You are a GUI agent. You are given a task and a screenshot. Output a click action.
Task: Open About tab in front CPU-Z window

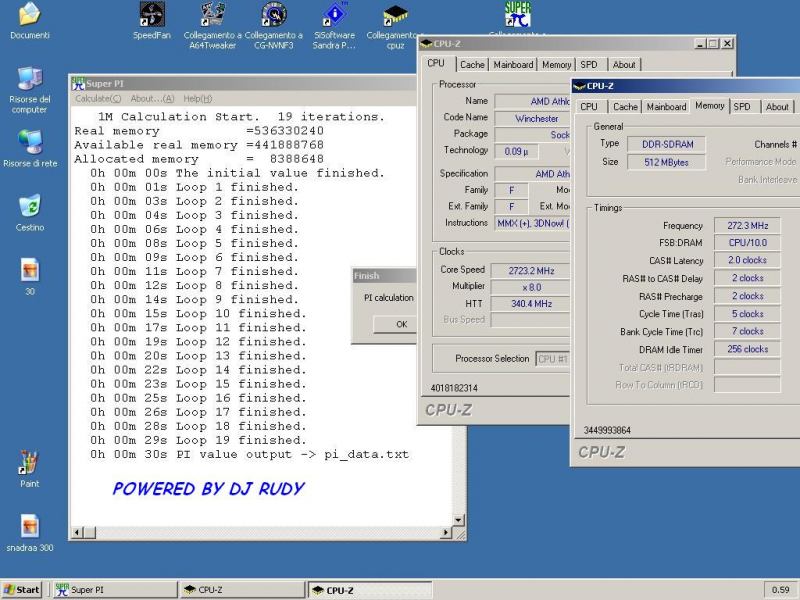point(777,107)
